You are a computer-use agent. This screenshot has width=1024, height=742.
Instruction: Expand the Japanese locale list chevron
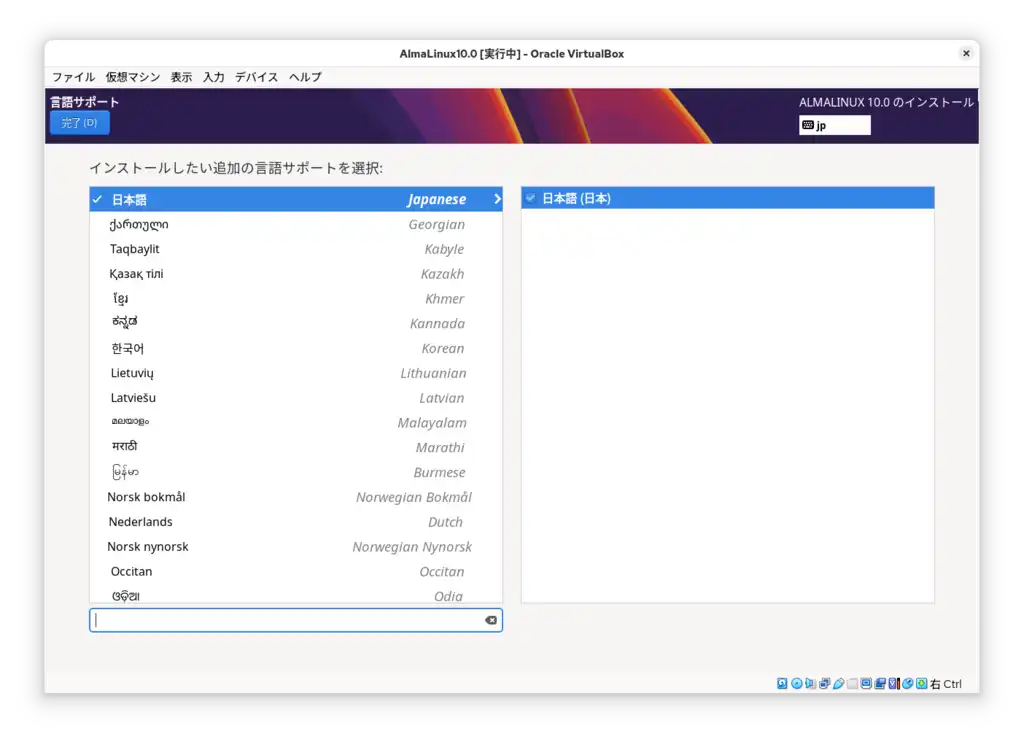tap(497, 199)
